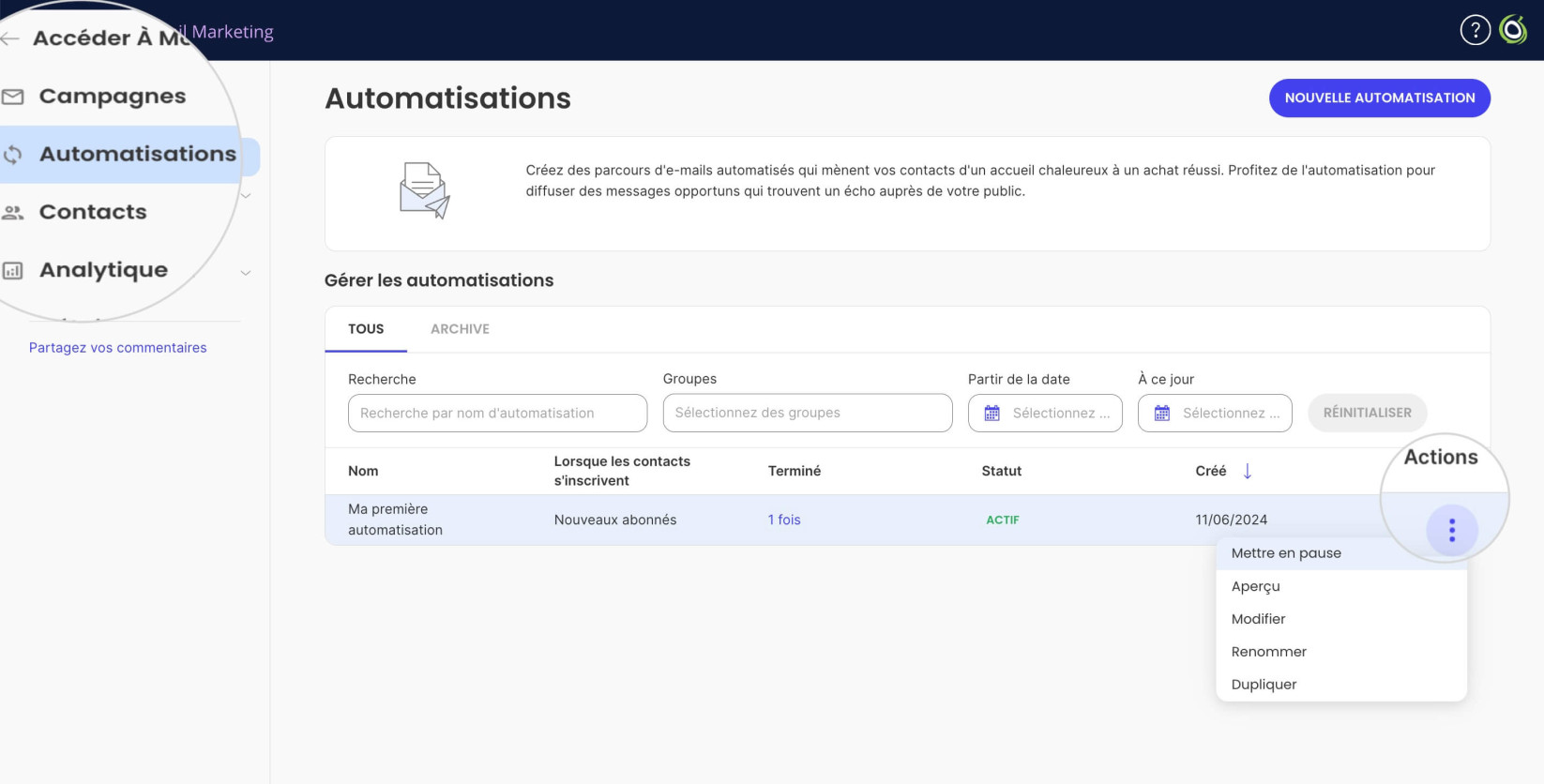This screenshot has height=784, width=1544.
Task: Click the Contacts sidebar label
Action: [93, 212]
